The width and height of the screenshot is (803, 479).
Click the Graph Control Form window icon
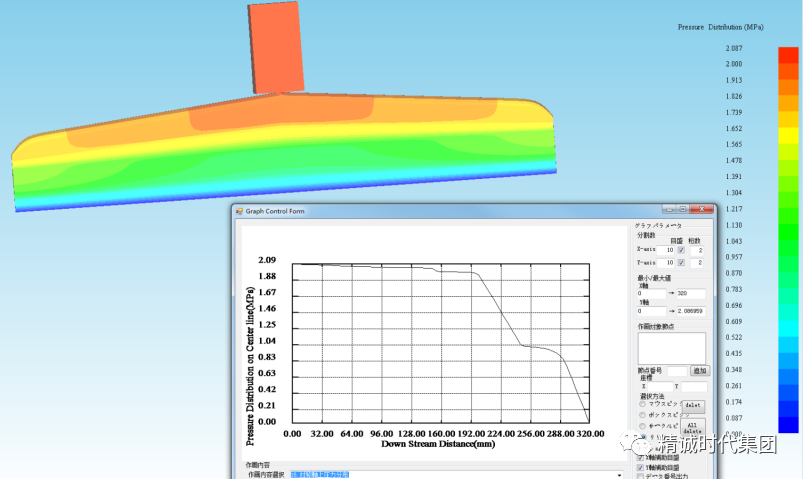pos(239,211)
